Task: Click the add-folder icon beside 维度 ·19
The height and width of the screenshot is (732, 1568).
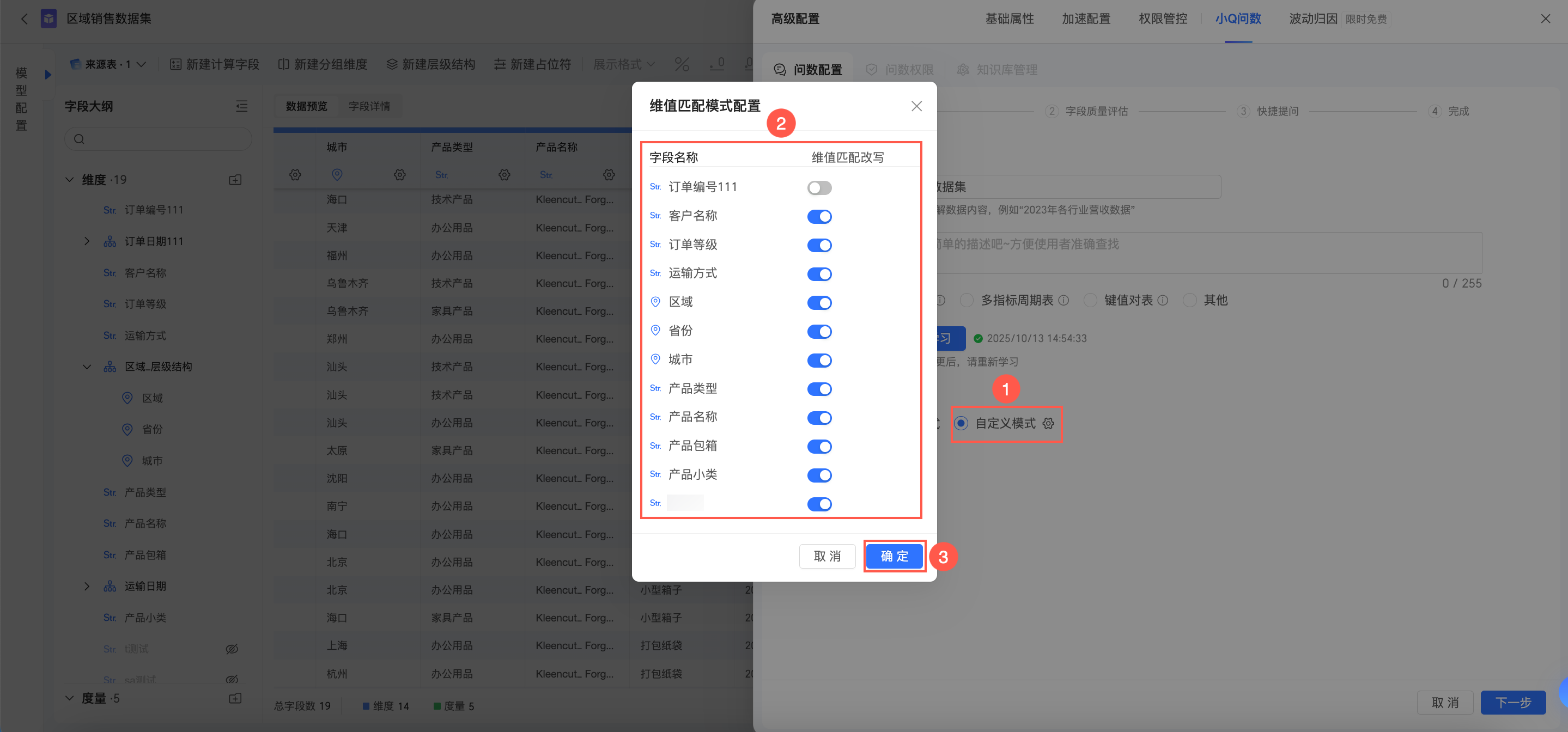Action: pyautogui.click(x=235, y=180)
